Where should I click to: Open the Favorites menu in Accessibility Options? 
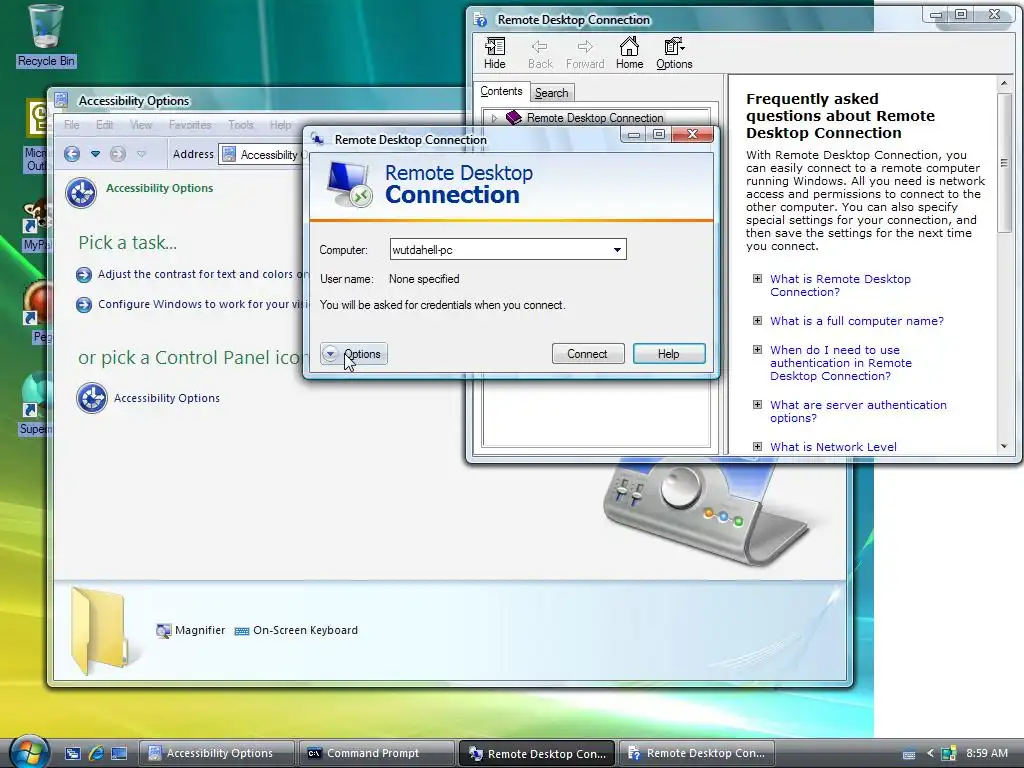190,125
